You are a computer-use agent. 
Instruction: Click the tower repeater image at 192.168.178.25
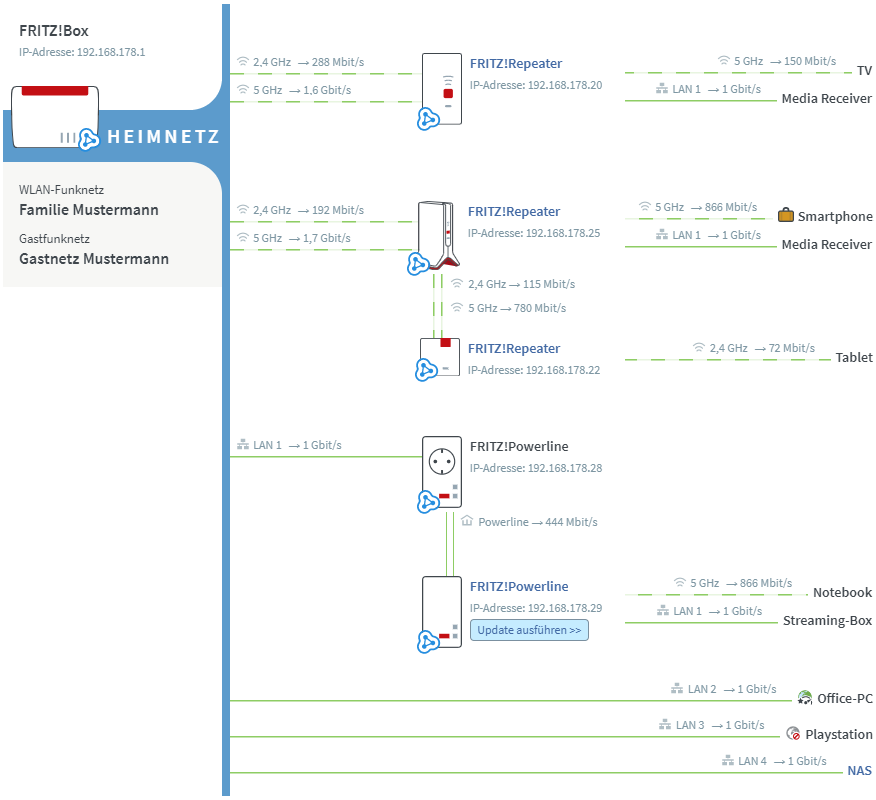click(439, 235)
